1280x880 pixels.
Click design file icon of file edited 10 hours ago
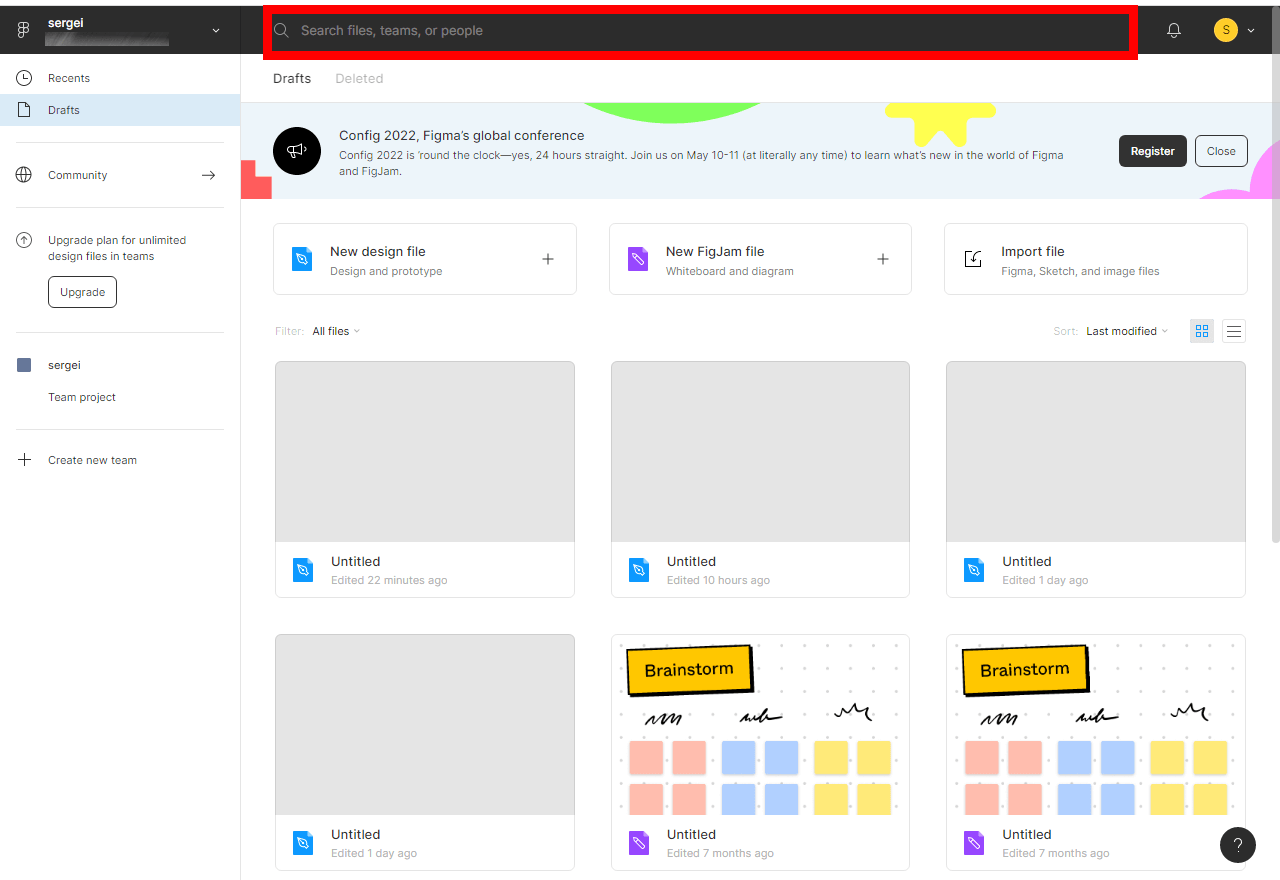[x=639, y=570]
